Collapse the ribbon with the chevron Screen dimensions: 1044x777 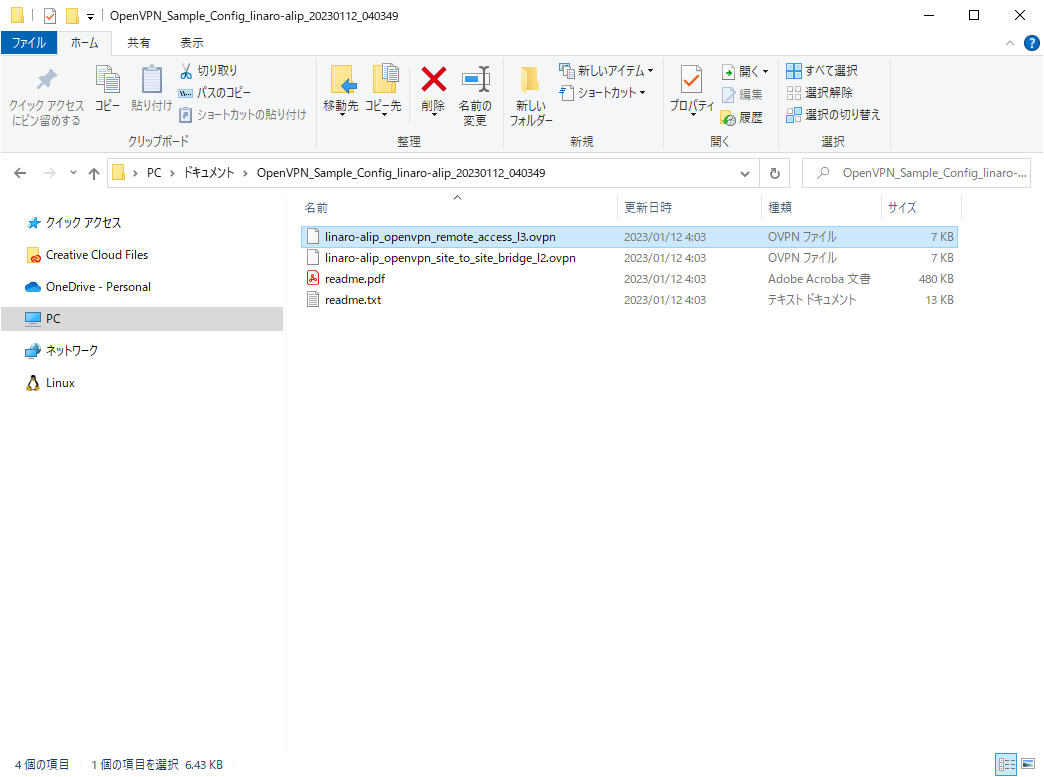coord(1009,43)
